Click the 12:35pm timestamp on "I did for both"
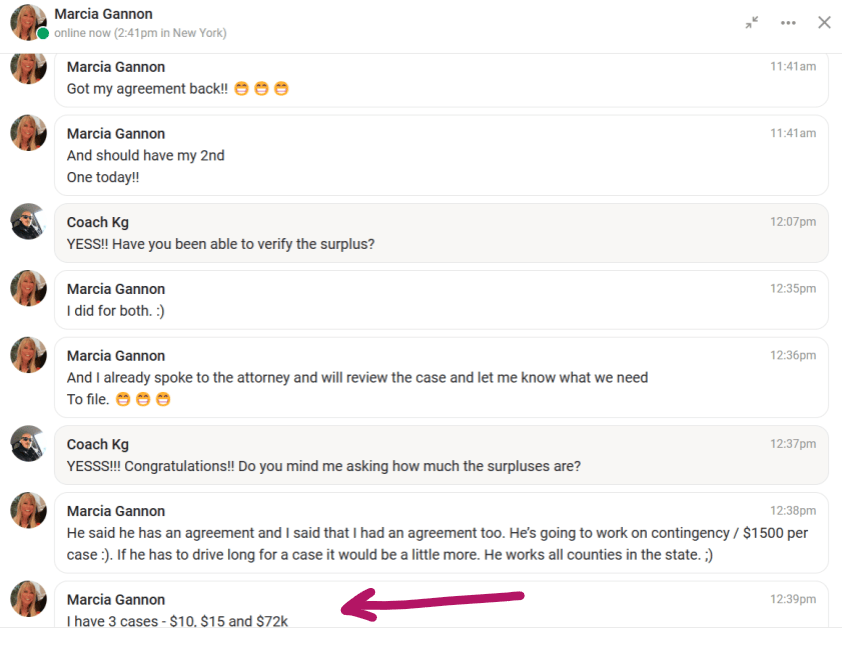 (x=792, y=289)
